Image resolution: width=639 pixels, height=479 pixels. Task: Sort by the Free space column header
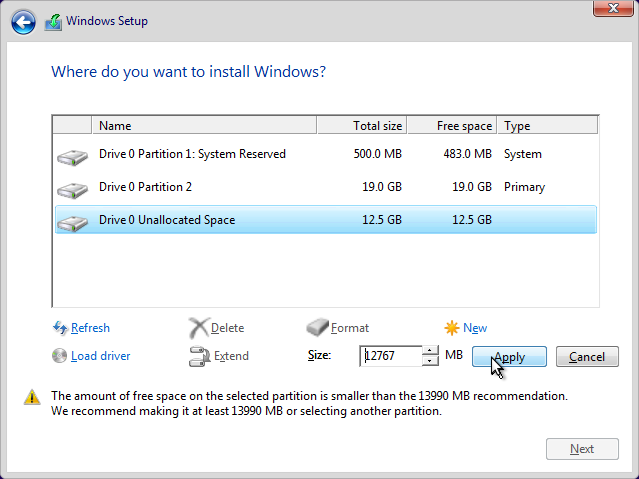pyautogui.click(x=452, y=126)
